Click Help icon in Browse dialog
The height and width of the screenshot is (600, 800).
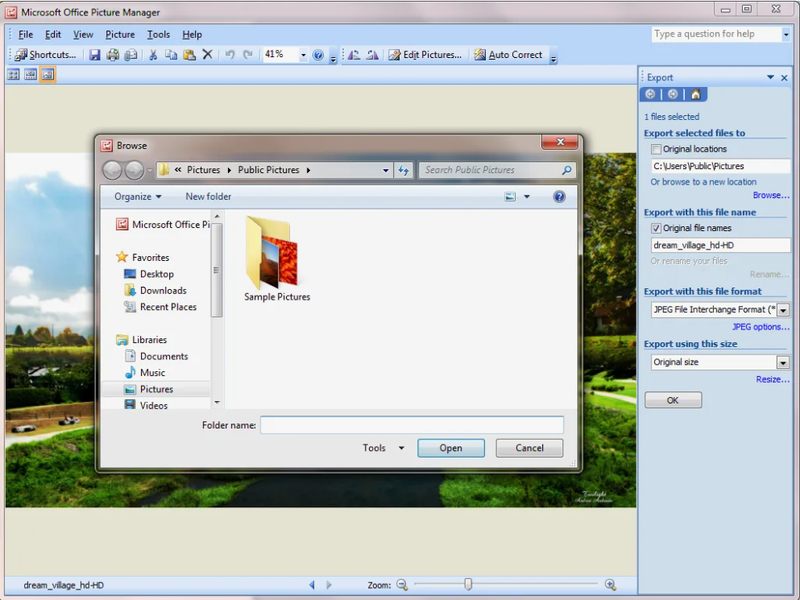point(559,196)
